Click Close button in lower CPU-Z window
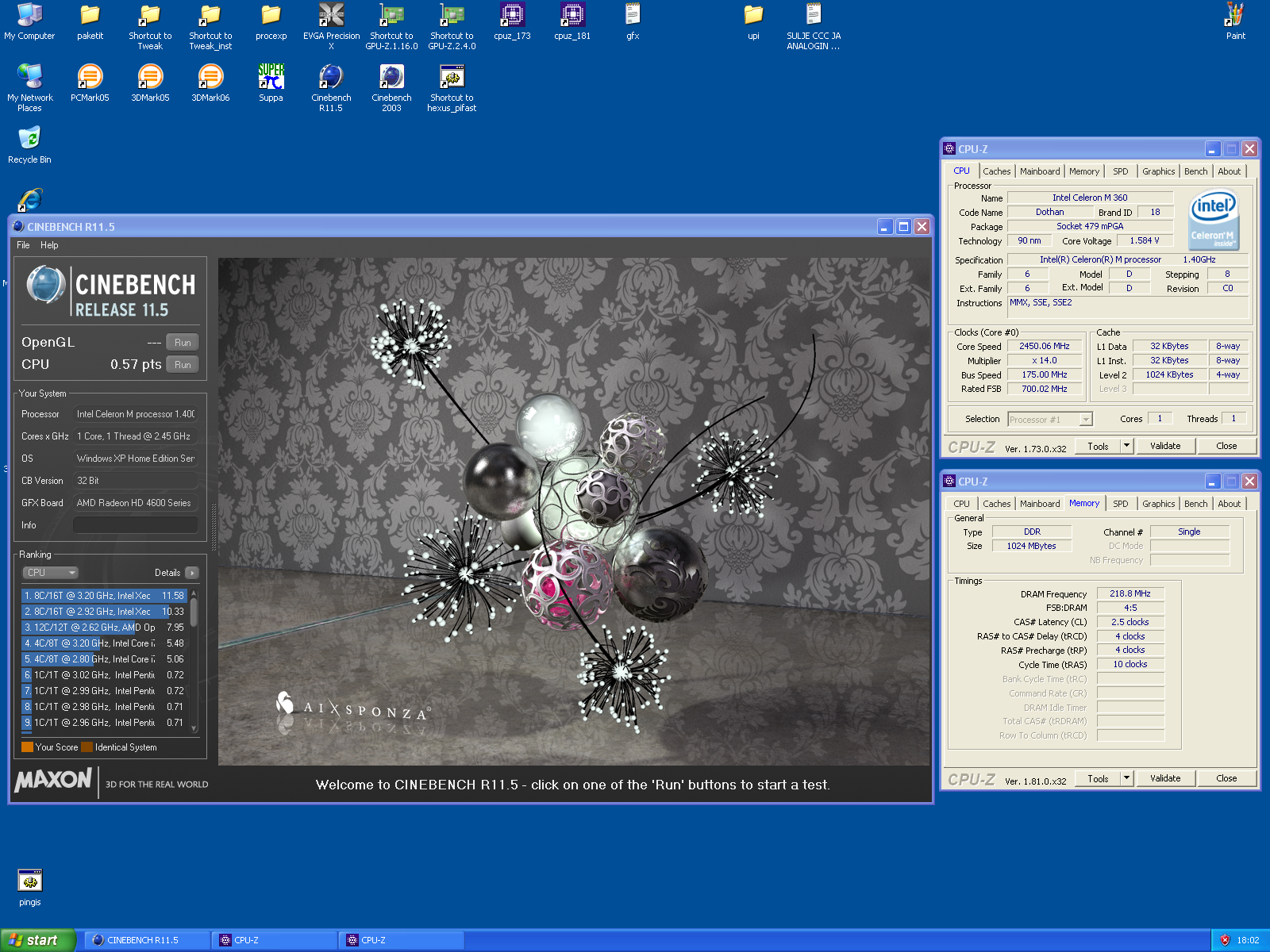Viewport: 1270px width, 952px height. 1226,779
